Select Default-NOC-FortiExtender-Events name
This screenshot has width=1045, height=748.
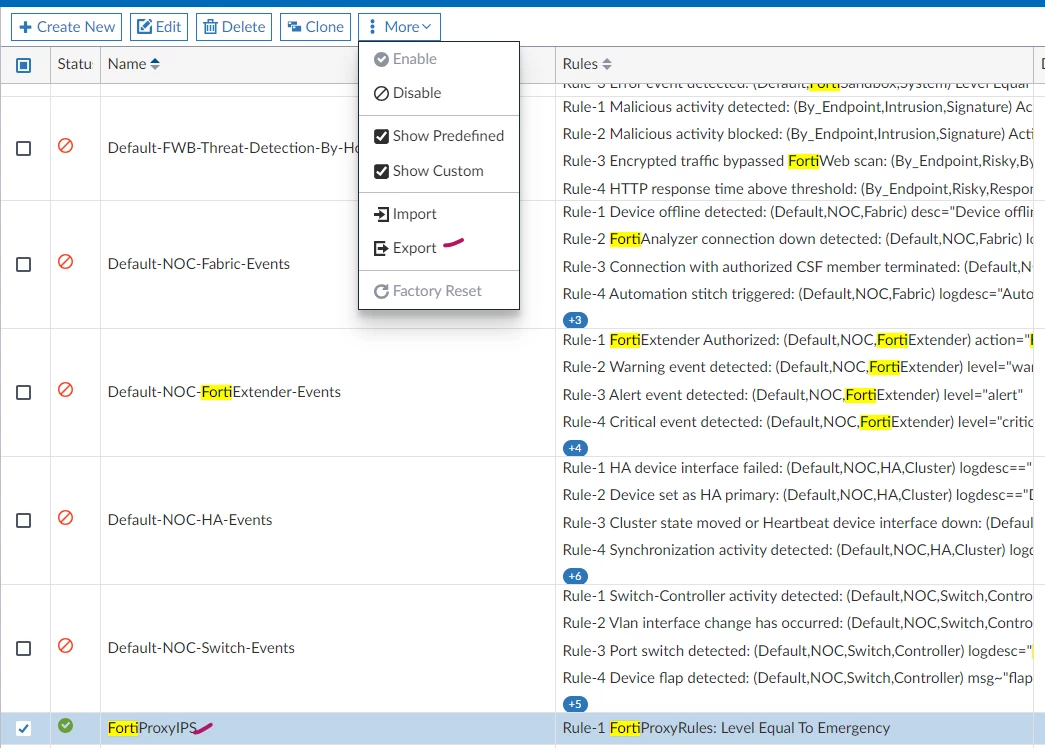pos(224,392)
